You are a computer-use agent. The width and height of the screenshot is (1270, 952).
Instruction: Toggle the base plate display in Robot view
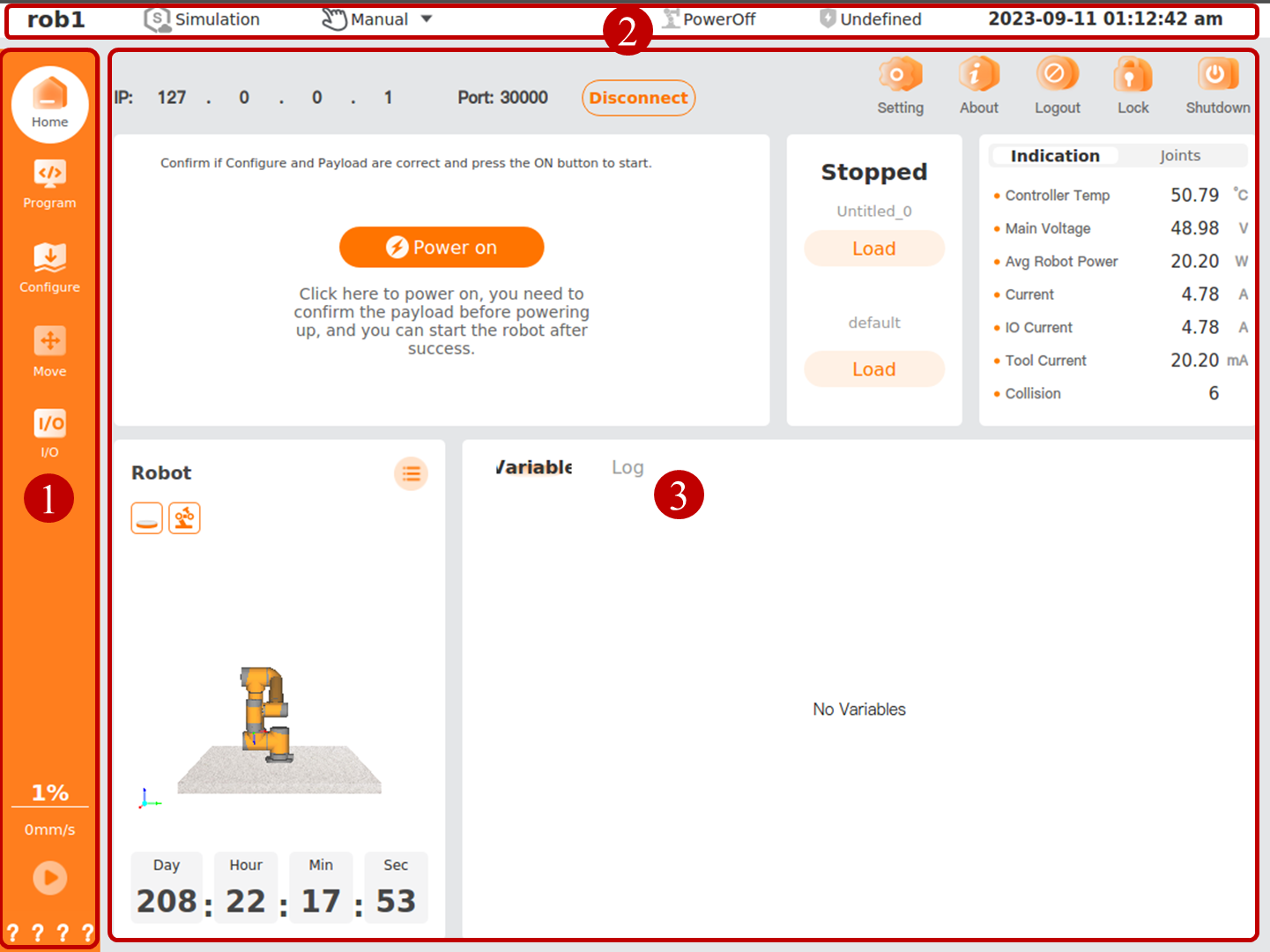[x=146, y=518]
